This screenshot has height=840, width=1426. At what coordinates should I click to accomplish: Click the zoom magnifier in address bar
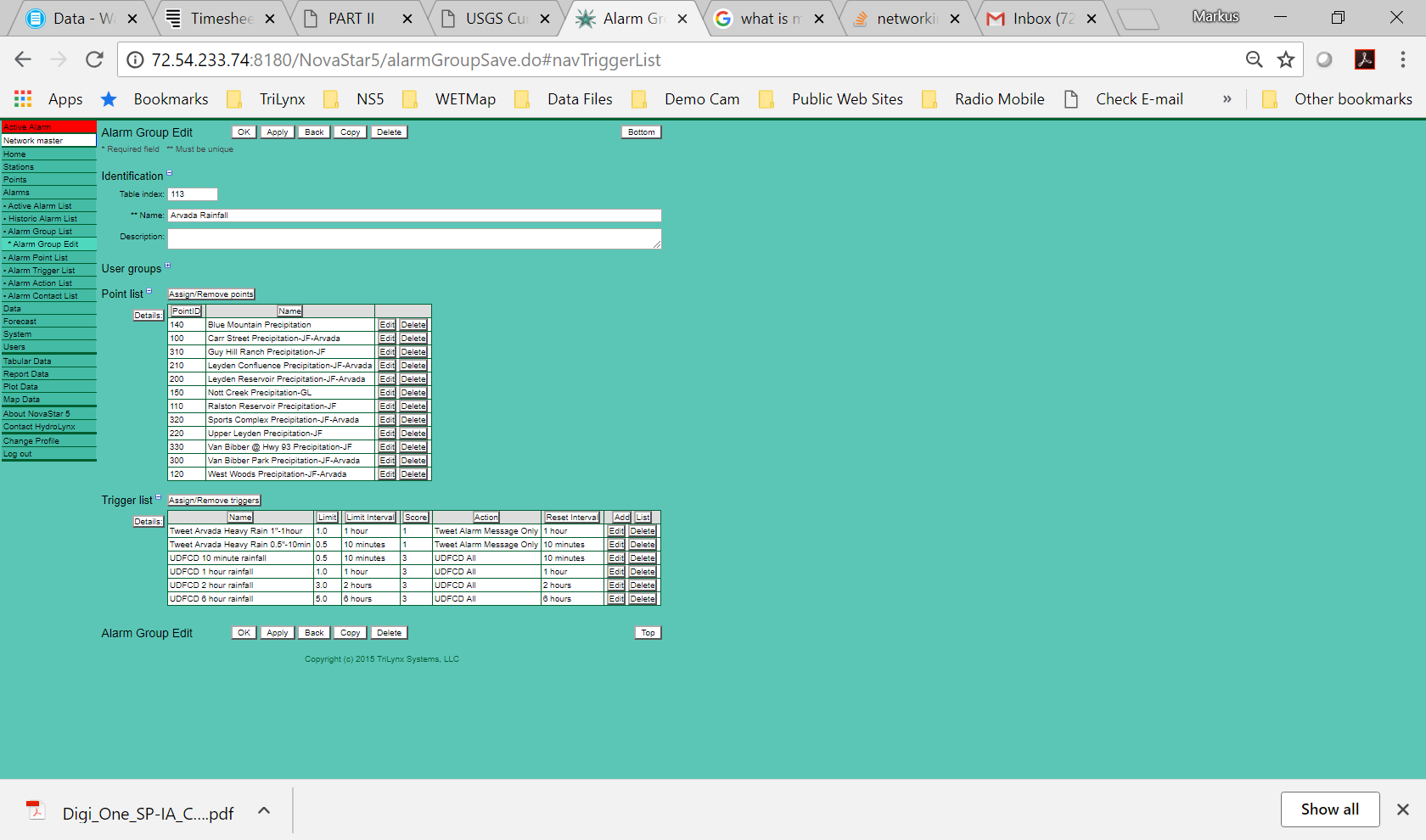1254,59
